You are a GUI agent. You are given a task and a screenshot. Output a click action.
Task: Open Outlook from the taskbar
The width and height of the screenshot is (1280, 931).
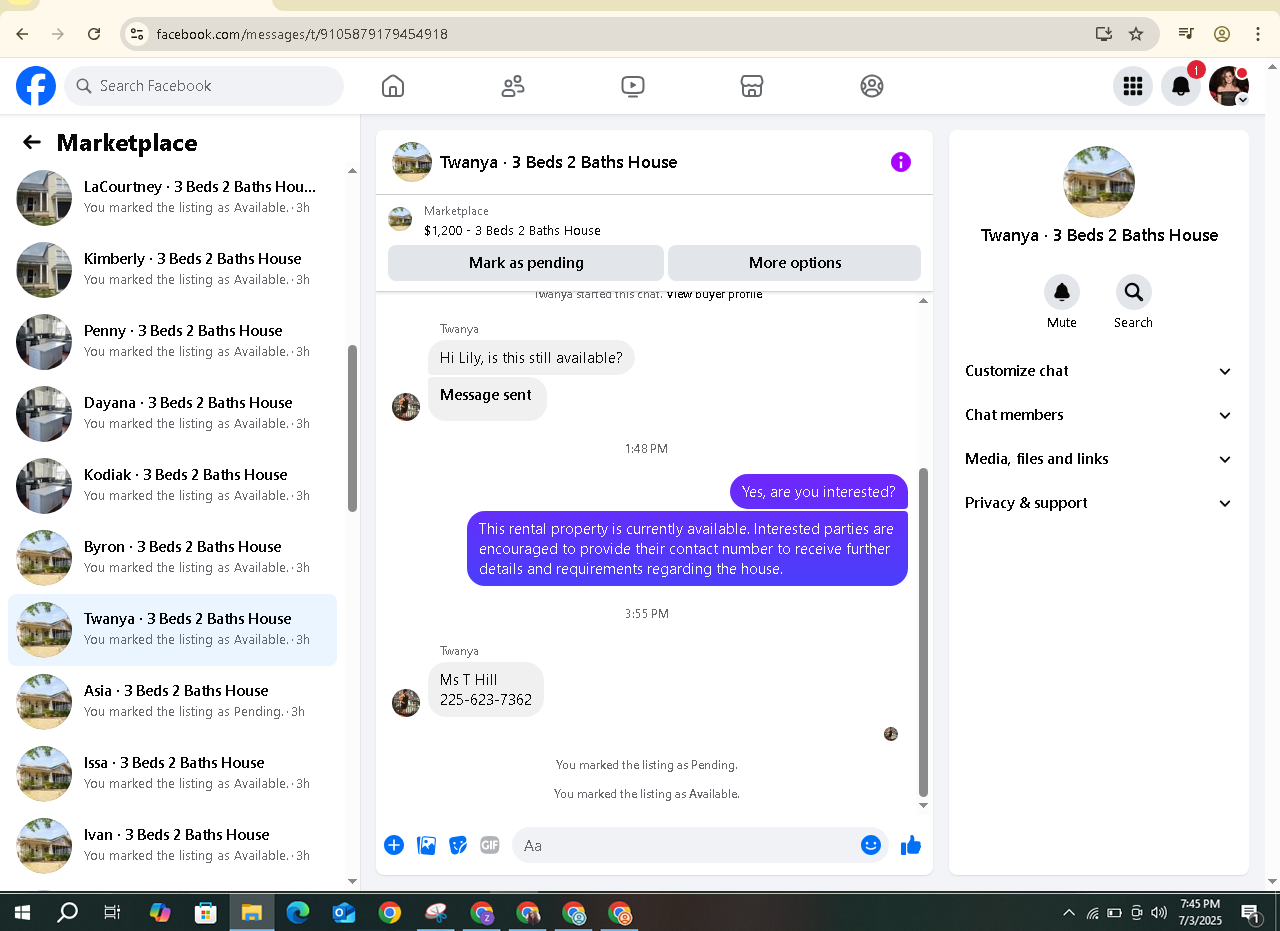pyautogui.click(x=344, y=913)
